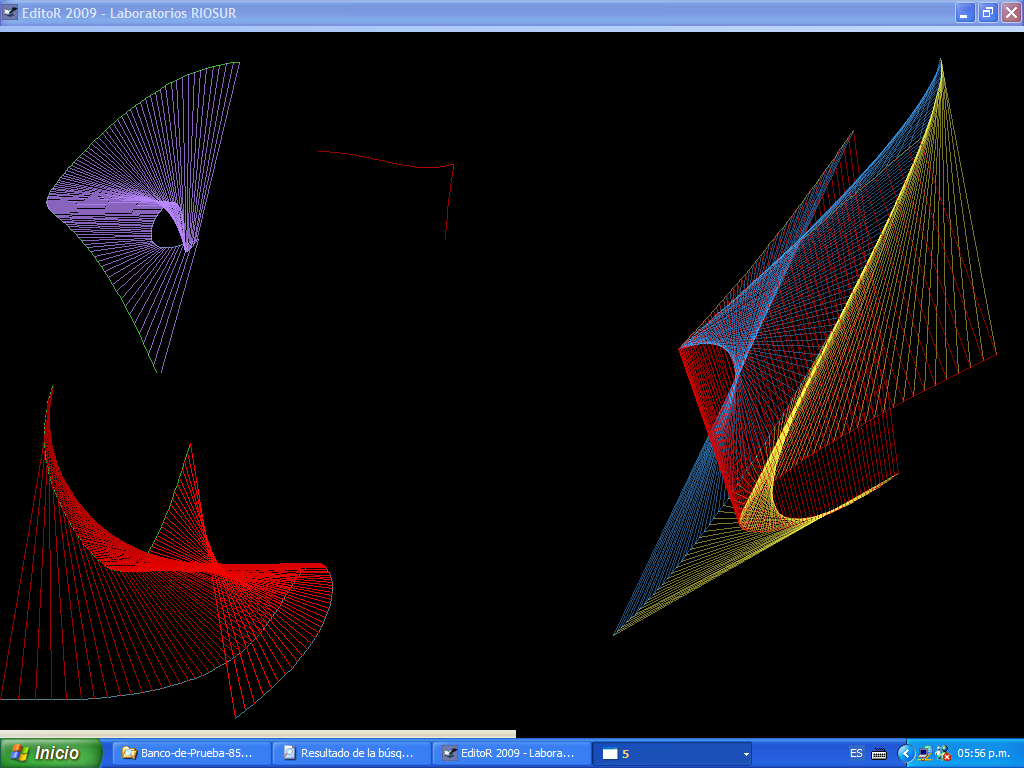Click EditoR 2009 taskbar button
Image resolution: width=1024 pixels, height=768 pixels.
(x=511, y=753)
